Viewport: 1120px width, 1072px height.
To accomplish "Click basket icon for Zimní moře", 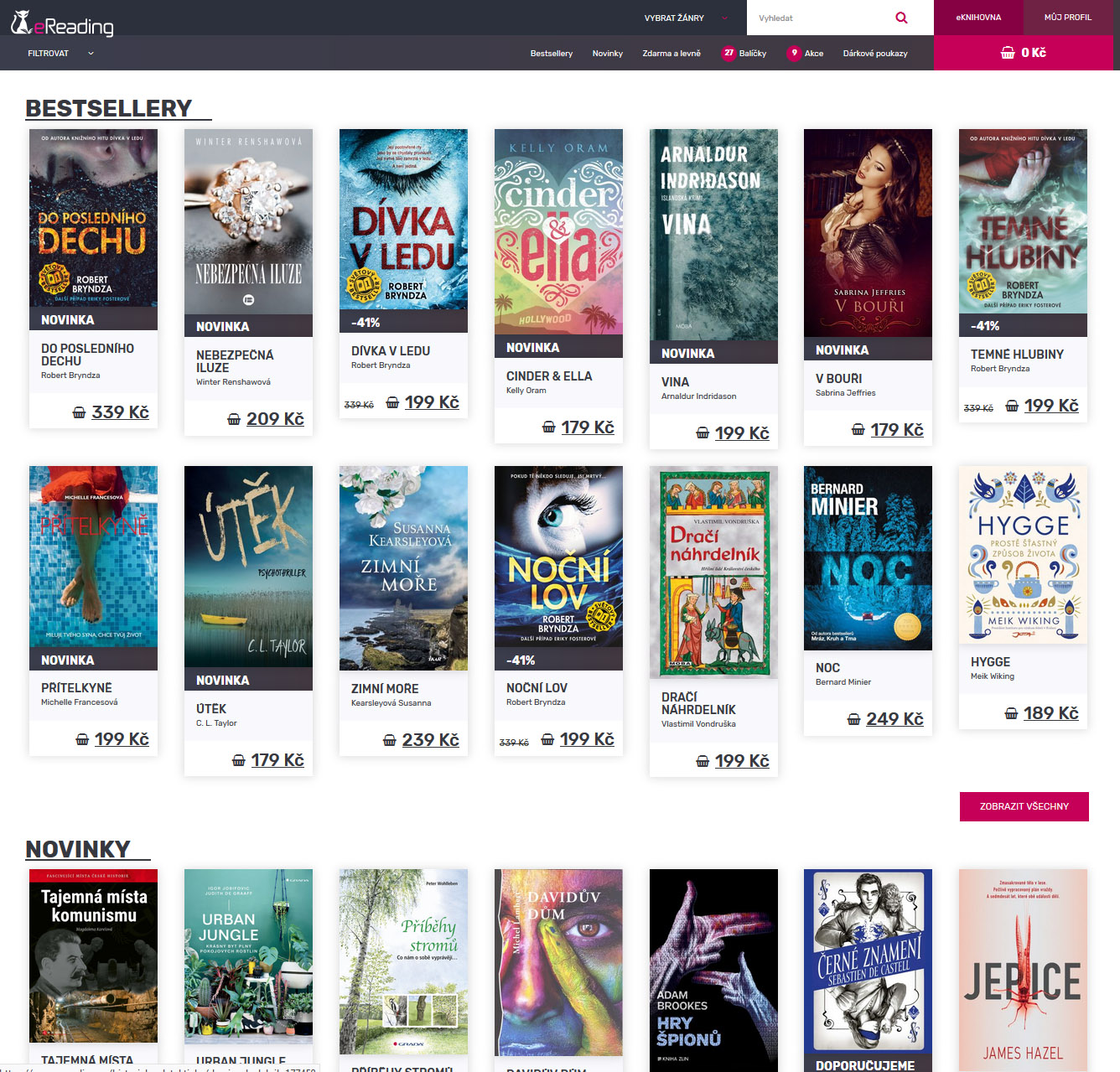I will tap(389, 740).
